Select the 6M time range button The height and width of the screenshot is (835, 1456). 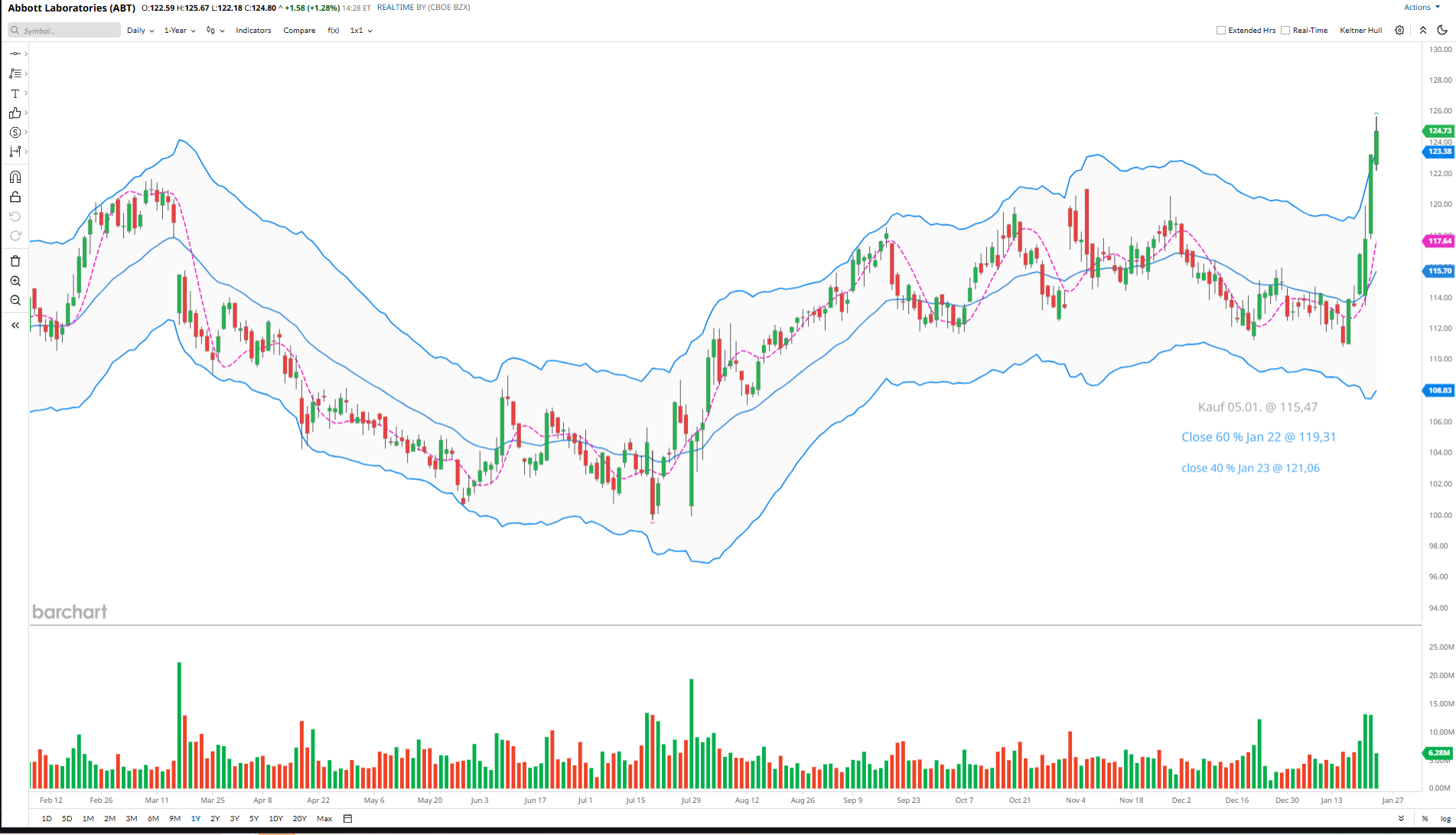pos(153,819)
